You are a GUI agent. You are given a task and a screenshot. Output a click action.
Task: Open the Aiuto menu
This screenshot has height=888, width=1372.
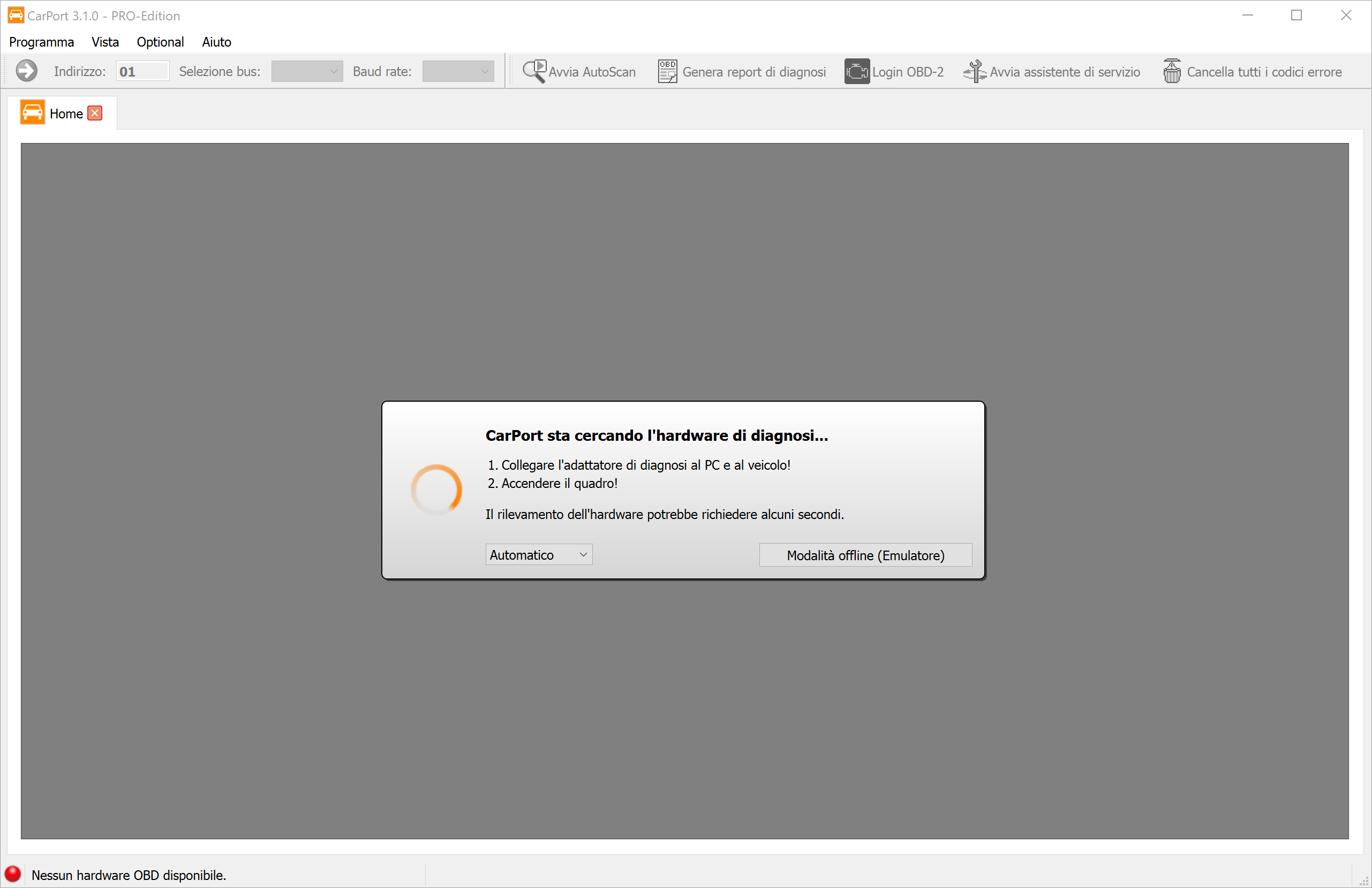point(216,42)
